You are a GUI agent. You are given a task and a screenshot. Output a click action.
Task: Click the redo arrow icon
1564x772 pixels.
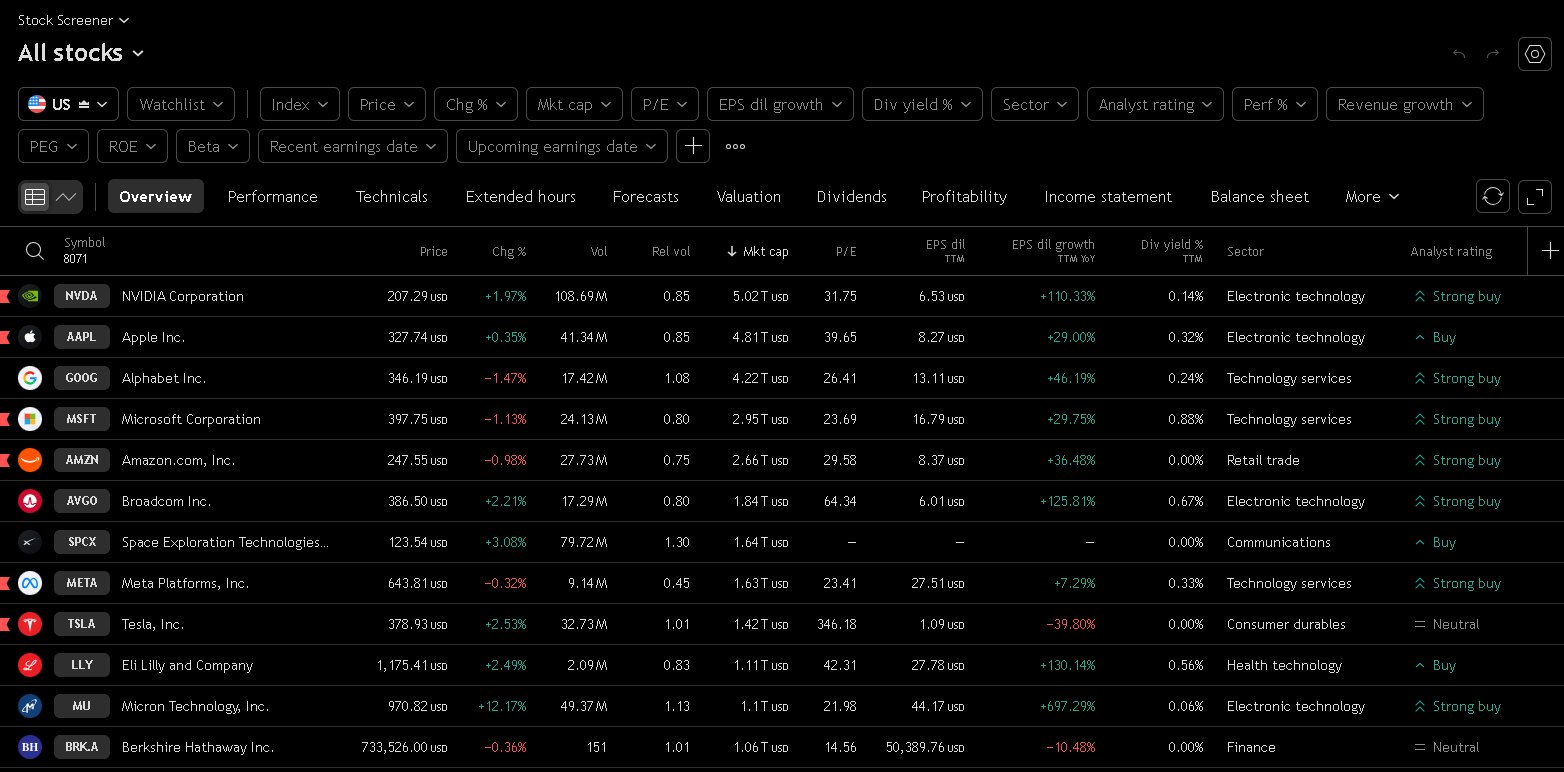coord(1493,54)
